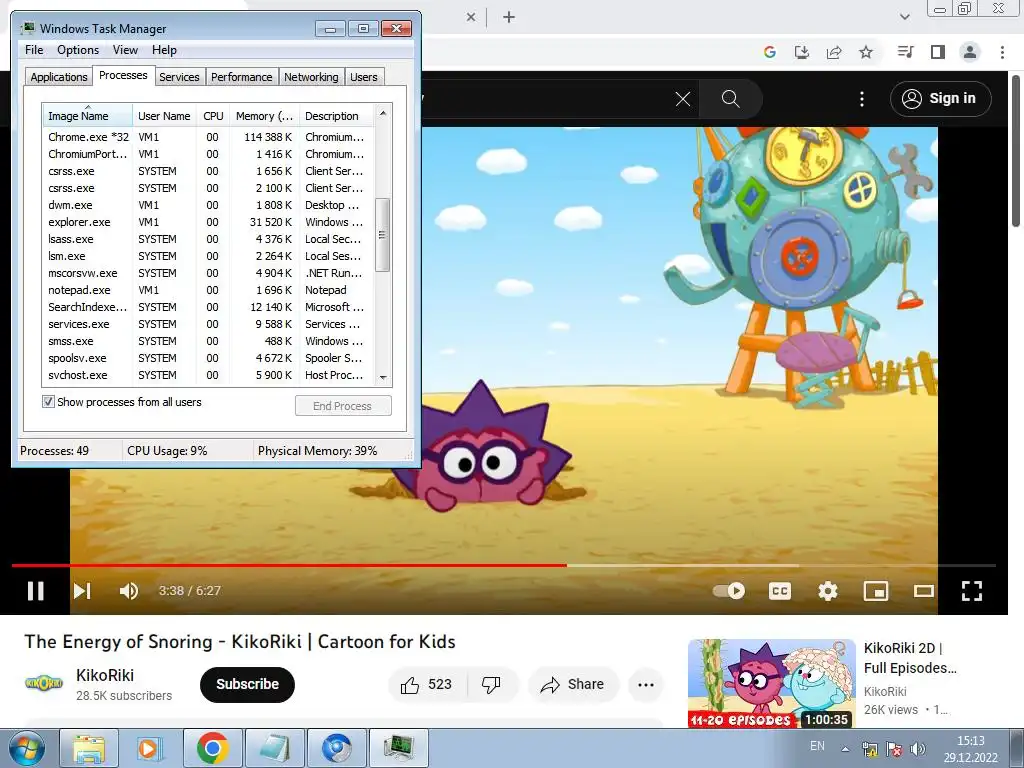The height and width of the screenshot is (768, 1024).
Task: Open Task Manager Help menu
Action: [164, 50]
